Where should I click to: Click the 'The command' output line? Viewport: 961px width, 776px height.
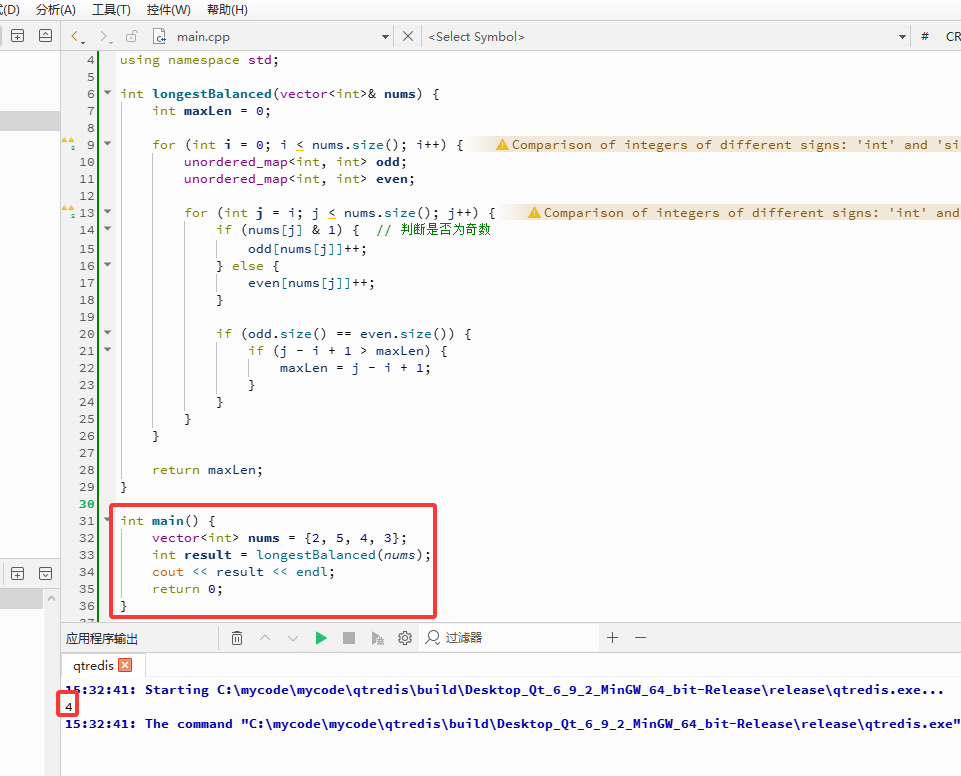point(512,724)
